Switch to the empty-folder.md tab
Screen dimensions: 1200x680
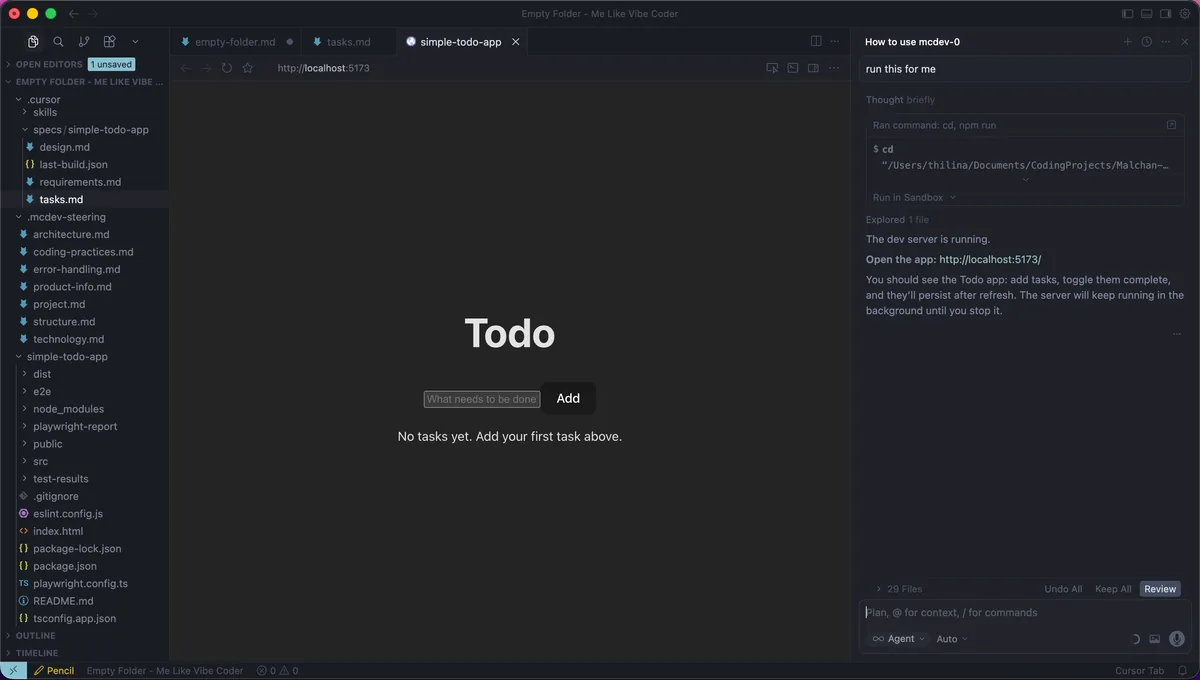pos(237,42)
